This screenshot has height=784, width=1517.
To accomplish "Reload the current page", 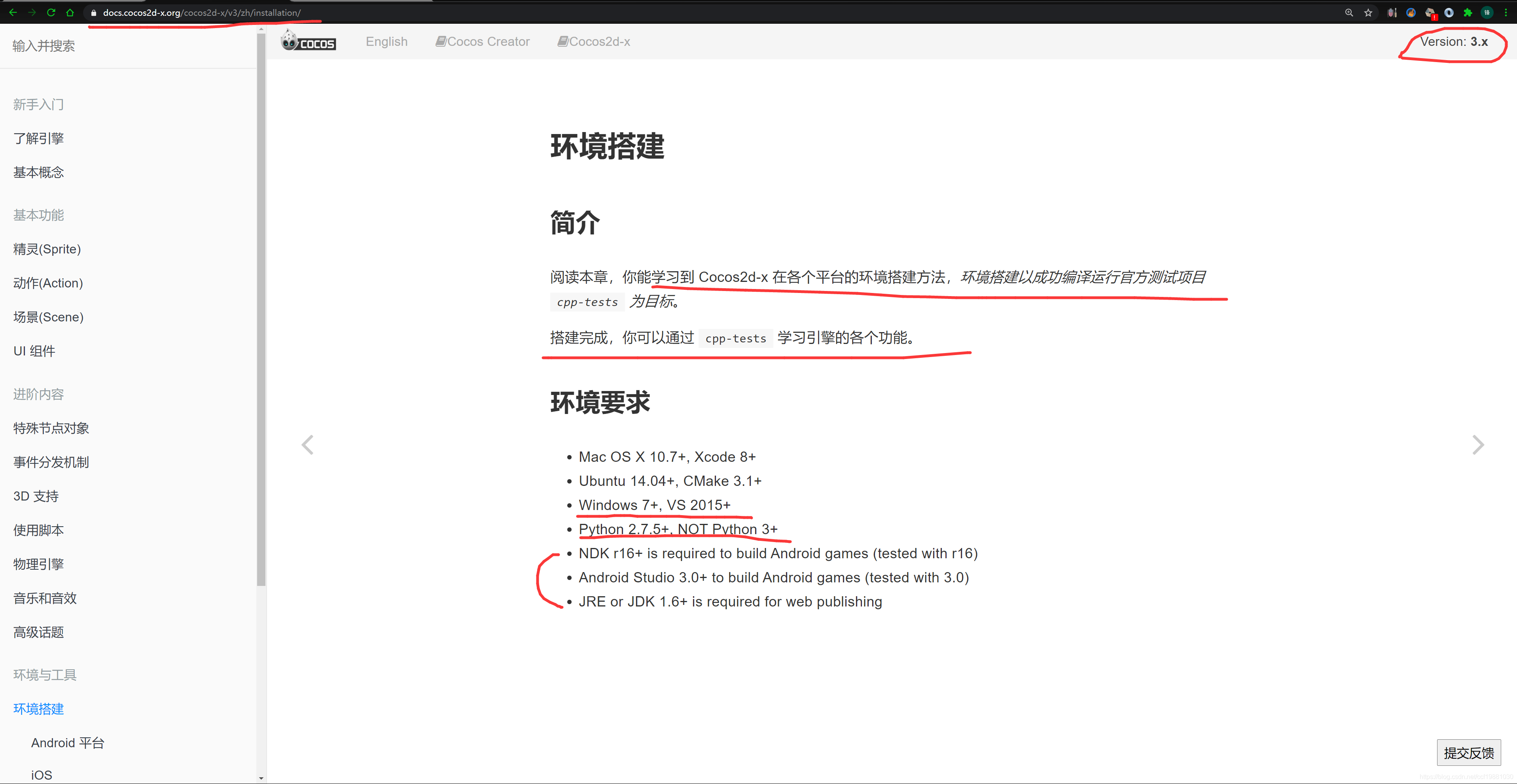I will (51, 12).
